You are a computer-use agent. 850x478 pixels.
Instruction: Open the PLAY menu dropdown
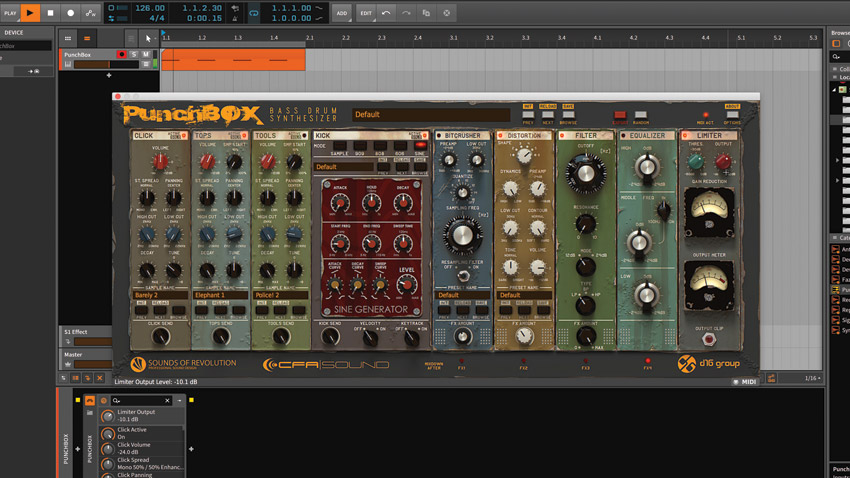10,12
